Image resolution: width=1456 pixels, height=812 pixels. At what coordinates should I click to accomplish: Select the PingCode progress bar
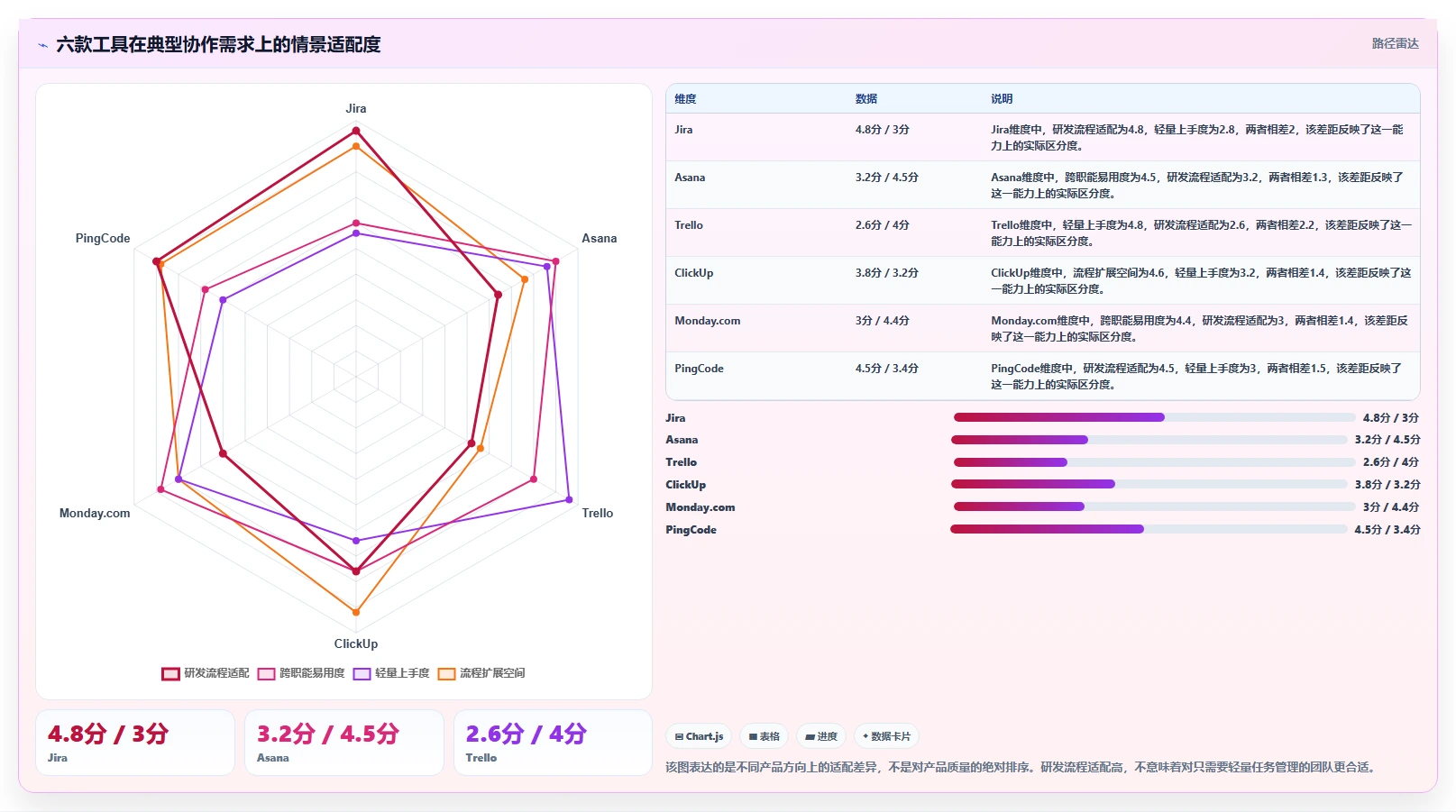point(1149,529)
